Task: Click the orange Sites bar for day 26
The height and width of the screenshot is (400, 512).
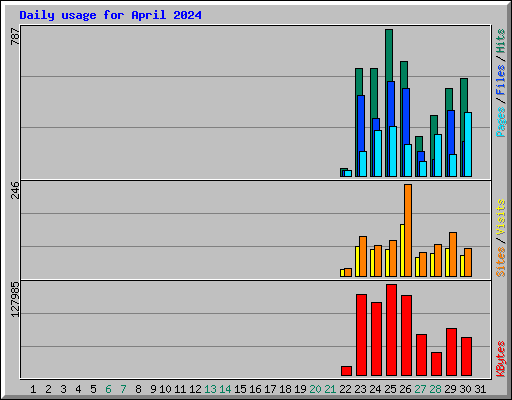Action: [408, 230]
